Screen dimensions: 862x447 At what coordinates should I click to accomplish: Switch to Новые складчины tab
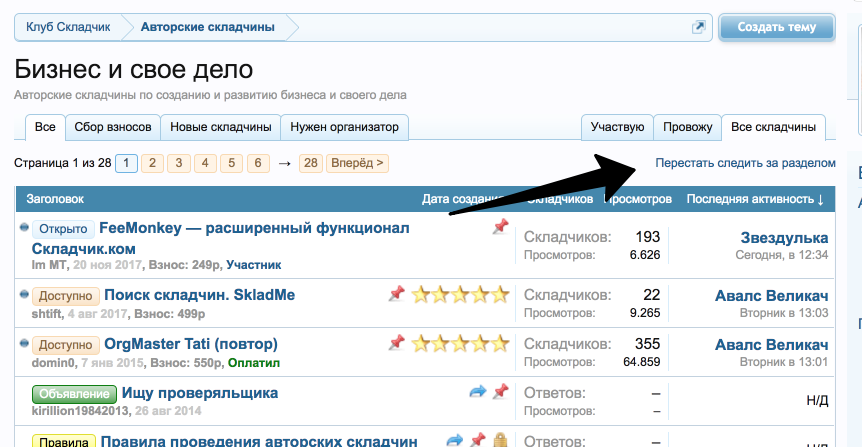(221, 127)
